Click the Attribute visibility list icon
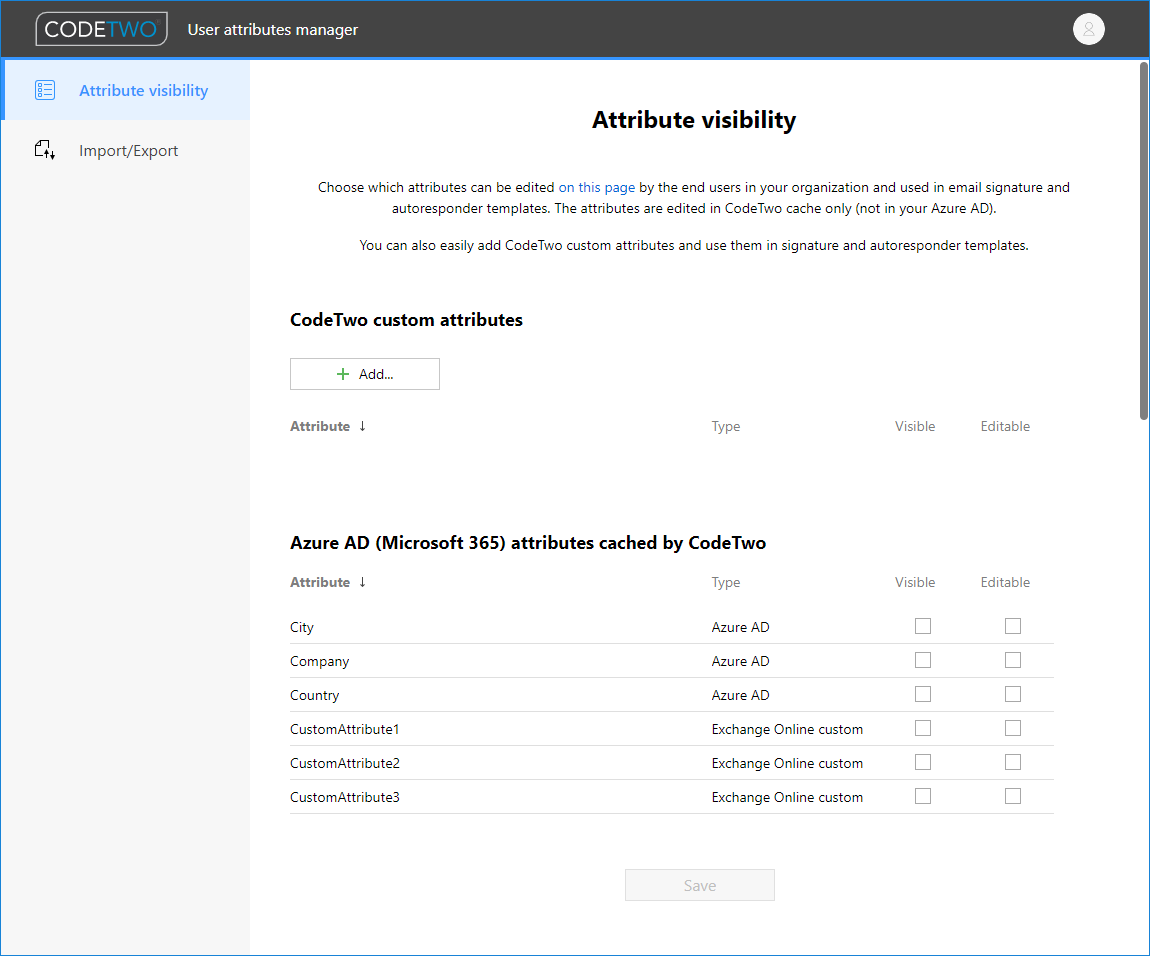 (45, 90)
